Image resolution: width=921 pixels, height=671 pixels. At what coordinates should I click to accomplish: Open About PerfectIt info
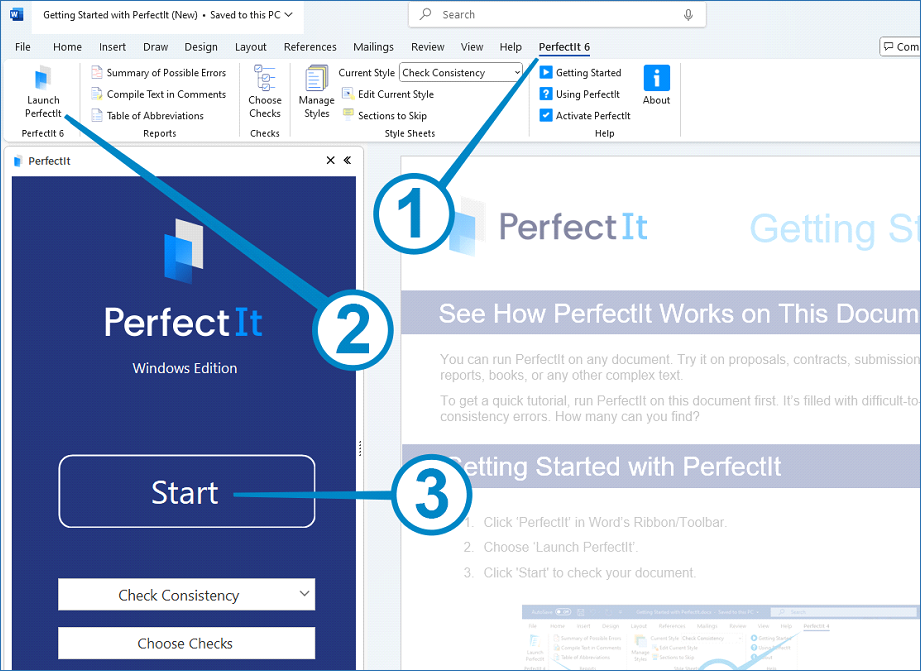point(656,85)
